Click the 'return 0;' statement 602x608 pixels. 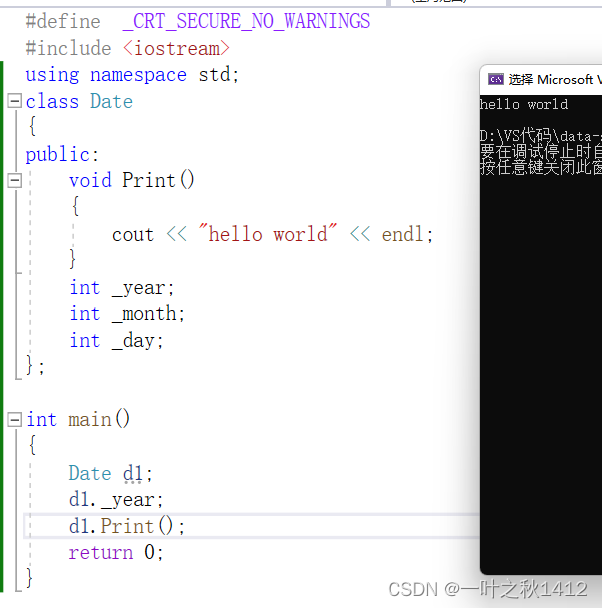116,552
